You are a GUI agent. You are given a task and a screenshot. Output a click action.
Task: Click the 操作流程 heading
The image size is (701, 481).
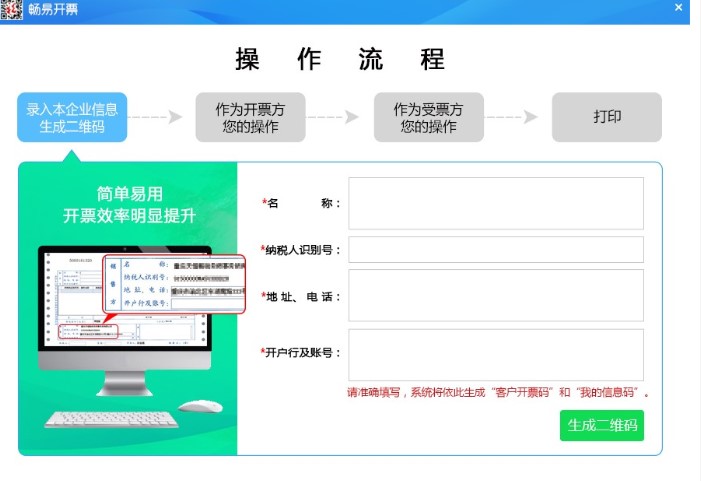[x=340, y=59]
